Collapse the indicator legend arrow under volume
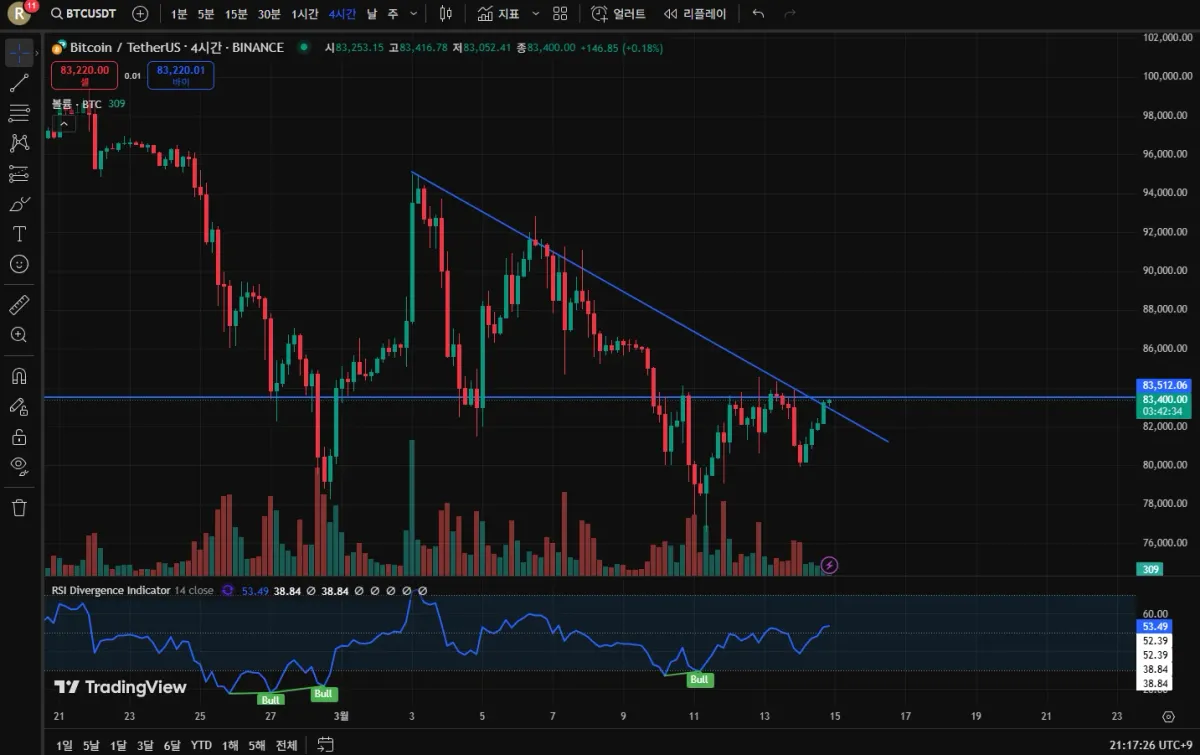 [61, 124]
